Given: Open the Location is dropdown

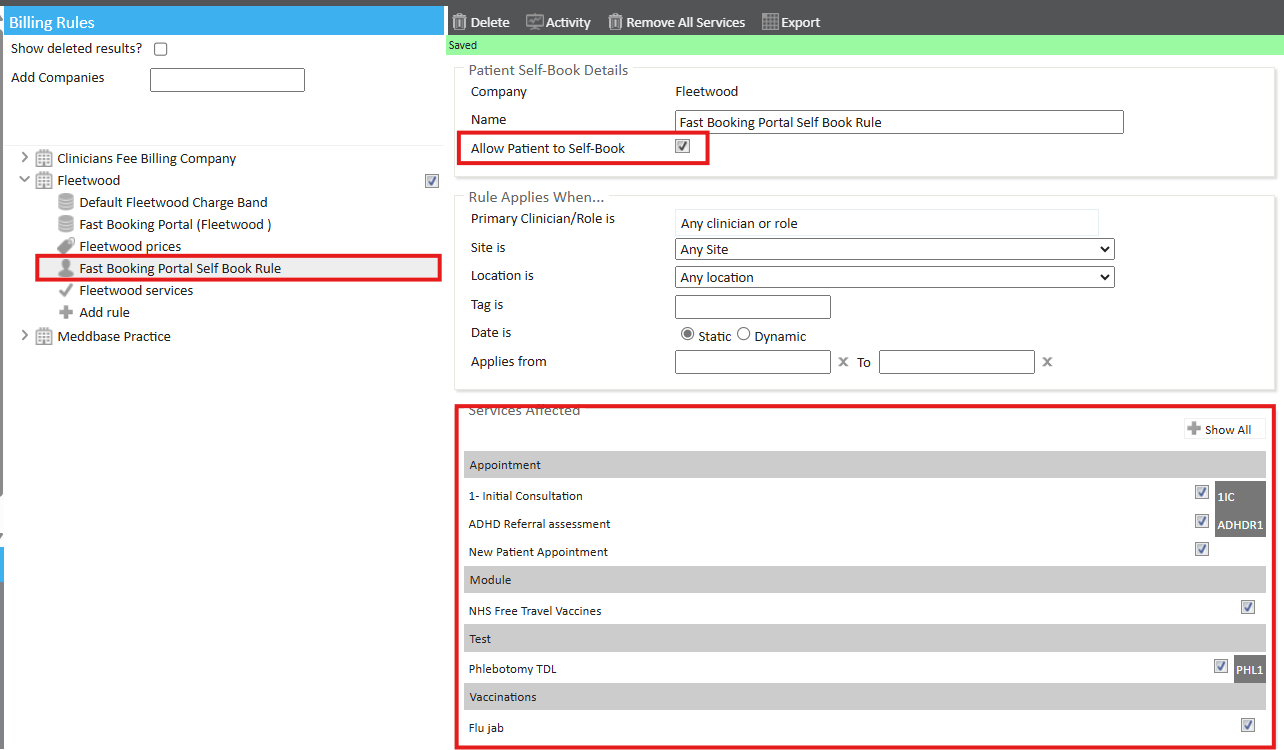Looking at the screenshot, I should 895,277.
